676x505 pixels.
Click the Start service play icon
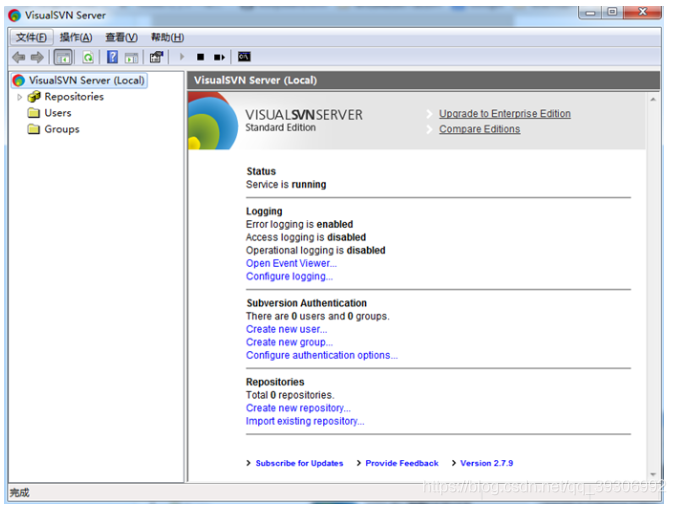182,56
